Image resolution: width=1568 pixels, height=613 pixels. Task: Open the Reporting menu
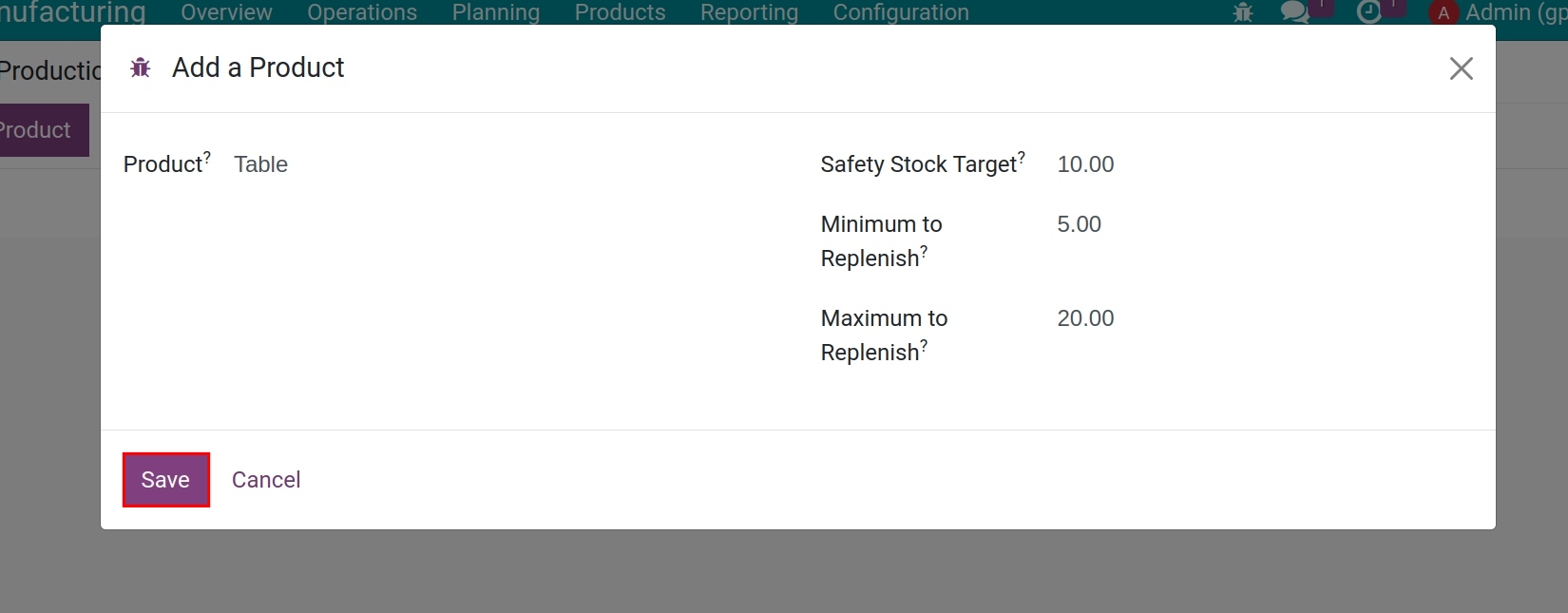(x=749, y=12)
